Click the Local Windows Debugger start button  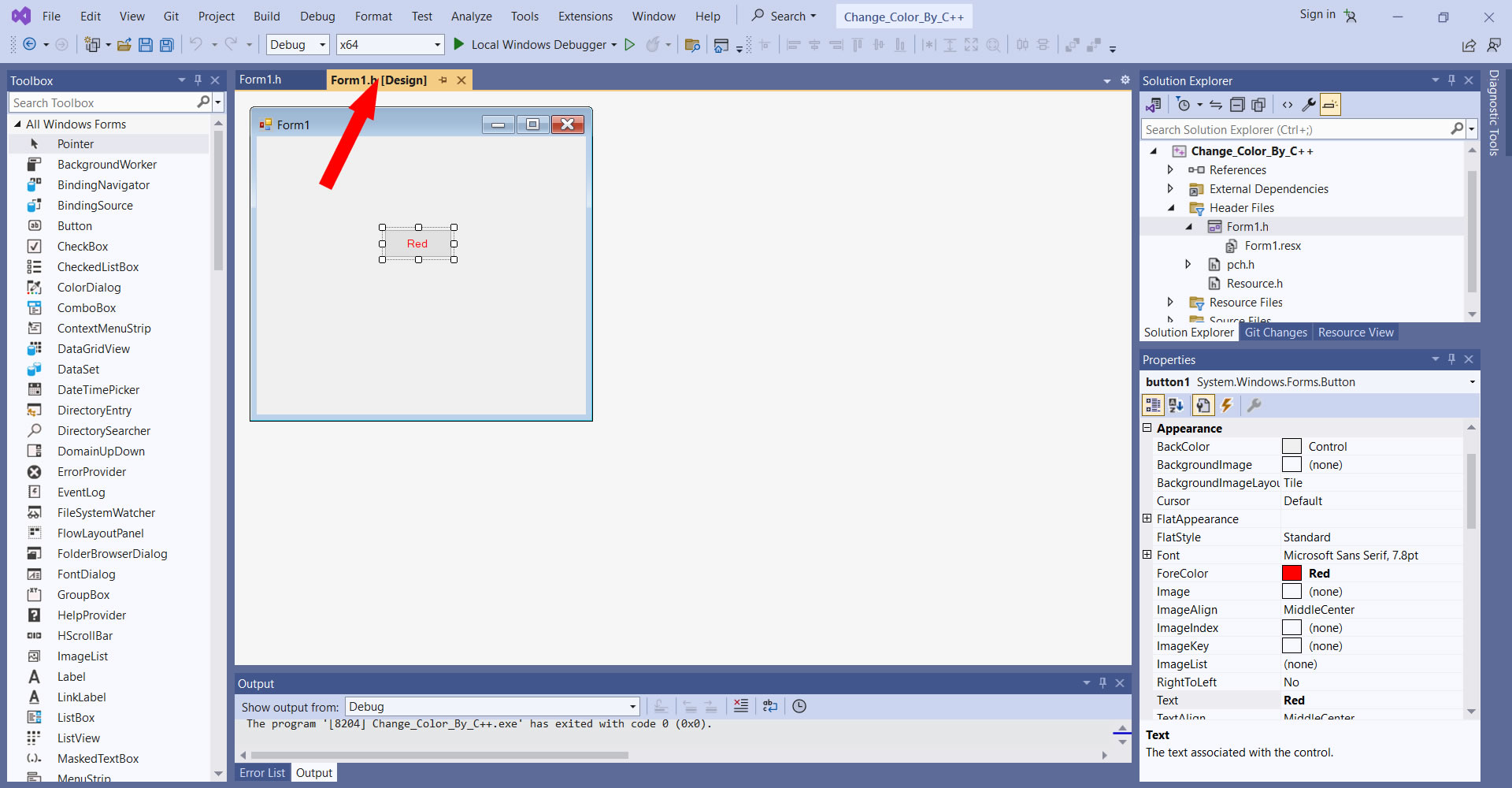532,45
